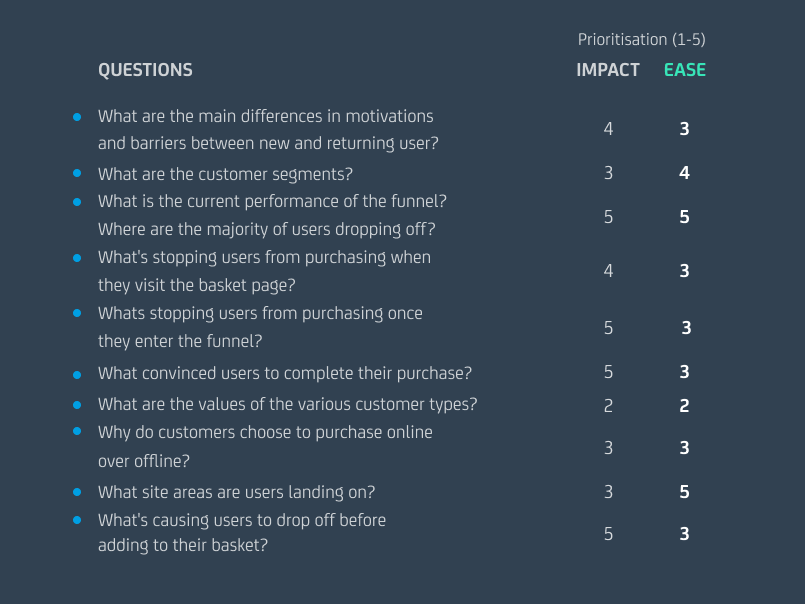The width and height of the screenshot is (805, 604).
Task: Click the Prioritisation (1-5) label
Action: [641, 40]
